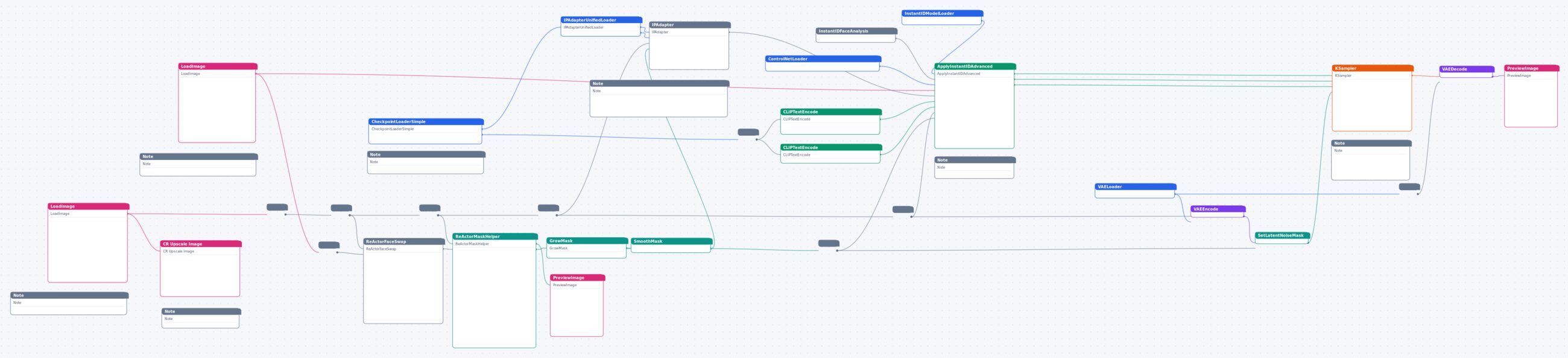Pick the InstantIDFaceAnalysis node header

(856, 31)
